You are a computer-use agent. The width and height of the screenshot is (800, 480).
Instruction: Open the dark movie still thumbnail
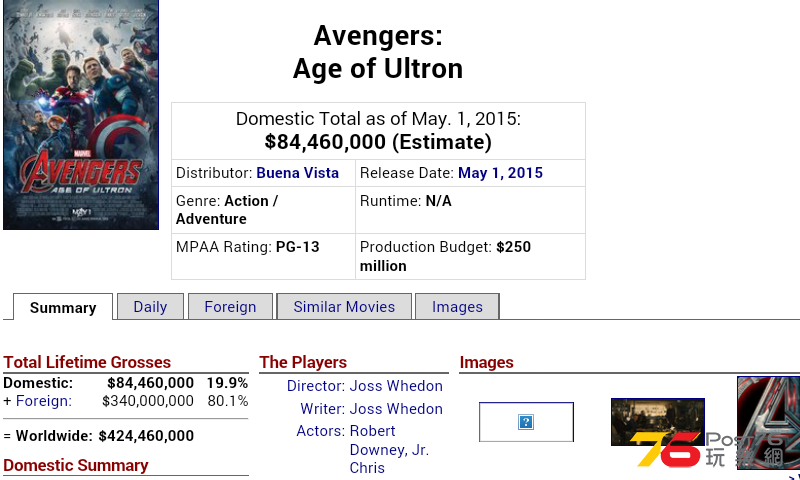(x=658, y=421)
